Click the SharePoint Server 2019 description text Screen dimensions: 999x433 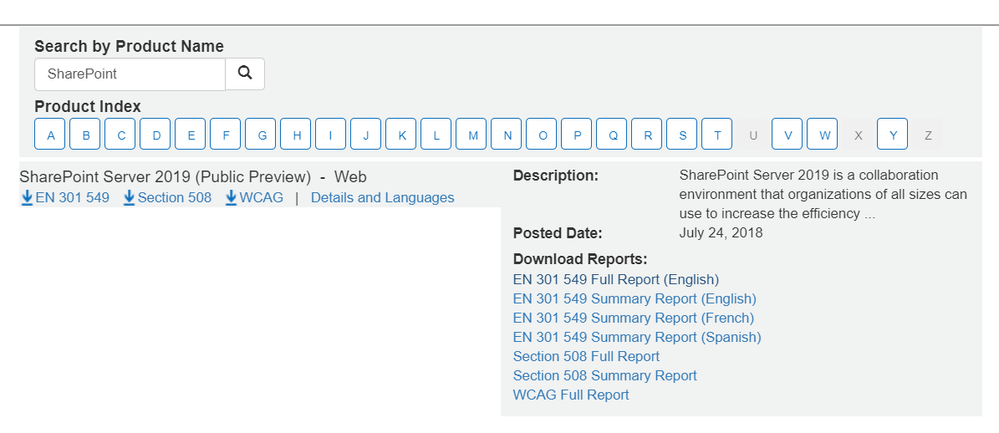tap(823, 194)
